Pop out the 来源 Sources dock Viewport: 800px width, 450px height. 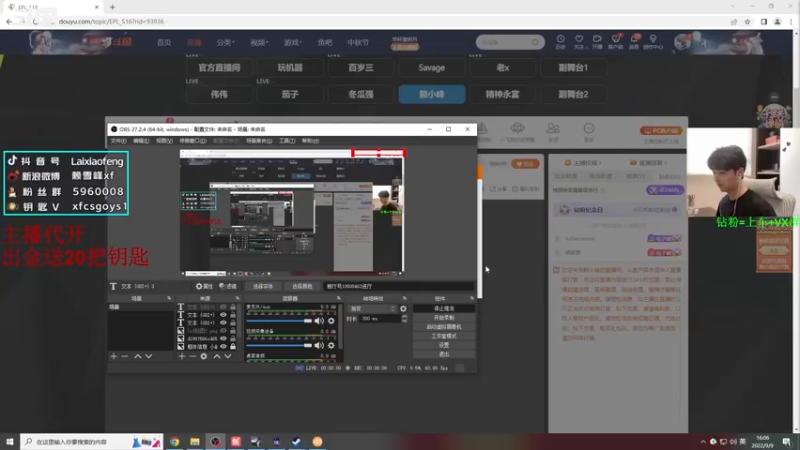[x=237, y=298]
